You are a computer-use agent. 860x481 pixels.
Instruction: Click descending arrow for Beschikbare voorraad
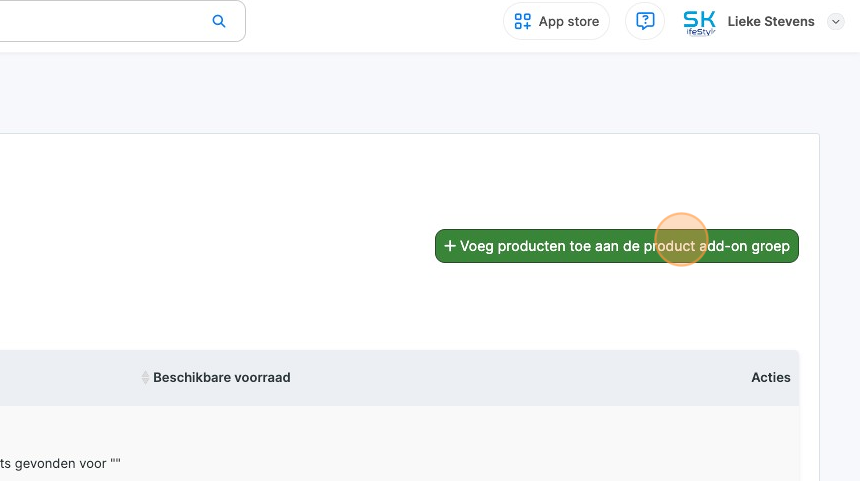[145, 382]
